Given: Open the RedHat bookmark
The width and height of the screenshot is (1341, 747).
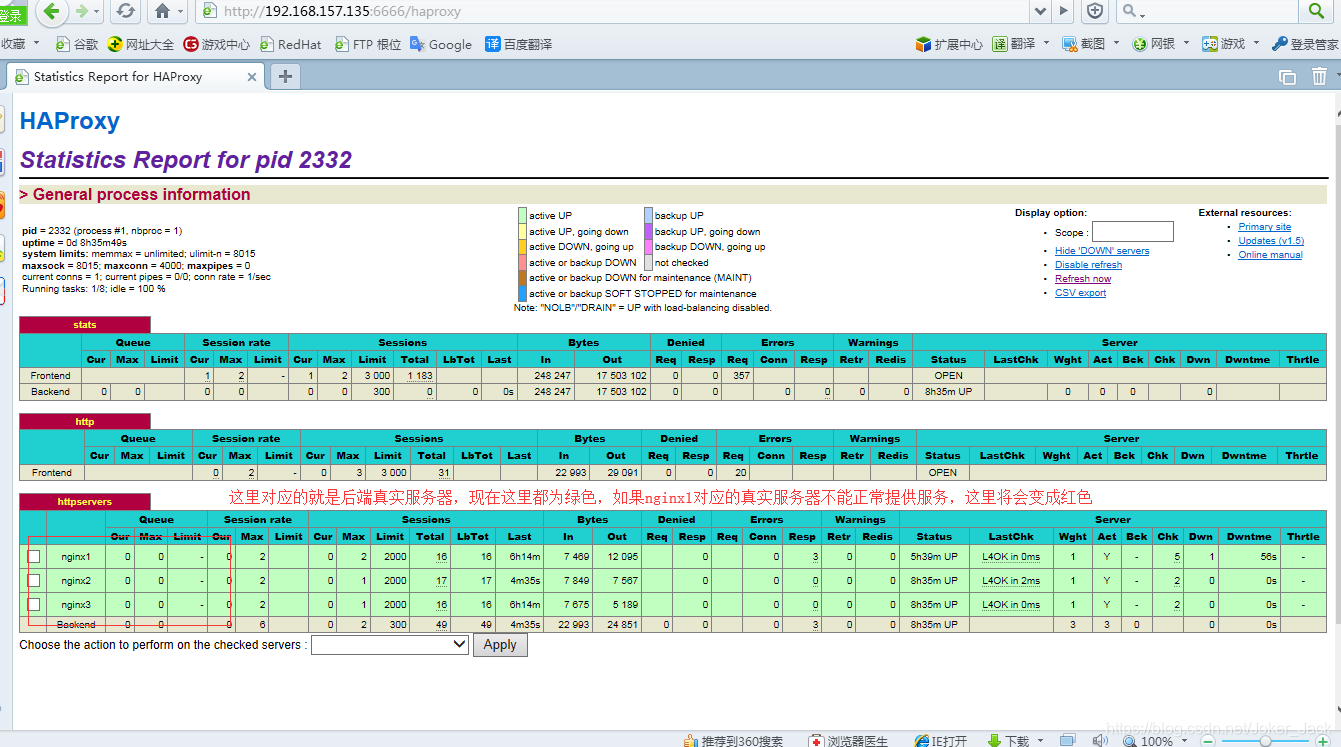Looking at the screenshot, I should (x=291, y=44).
